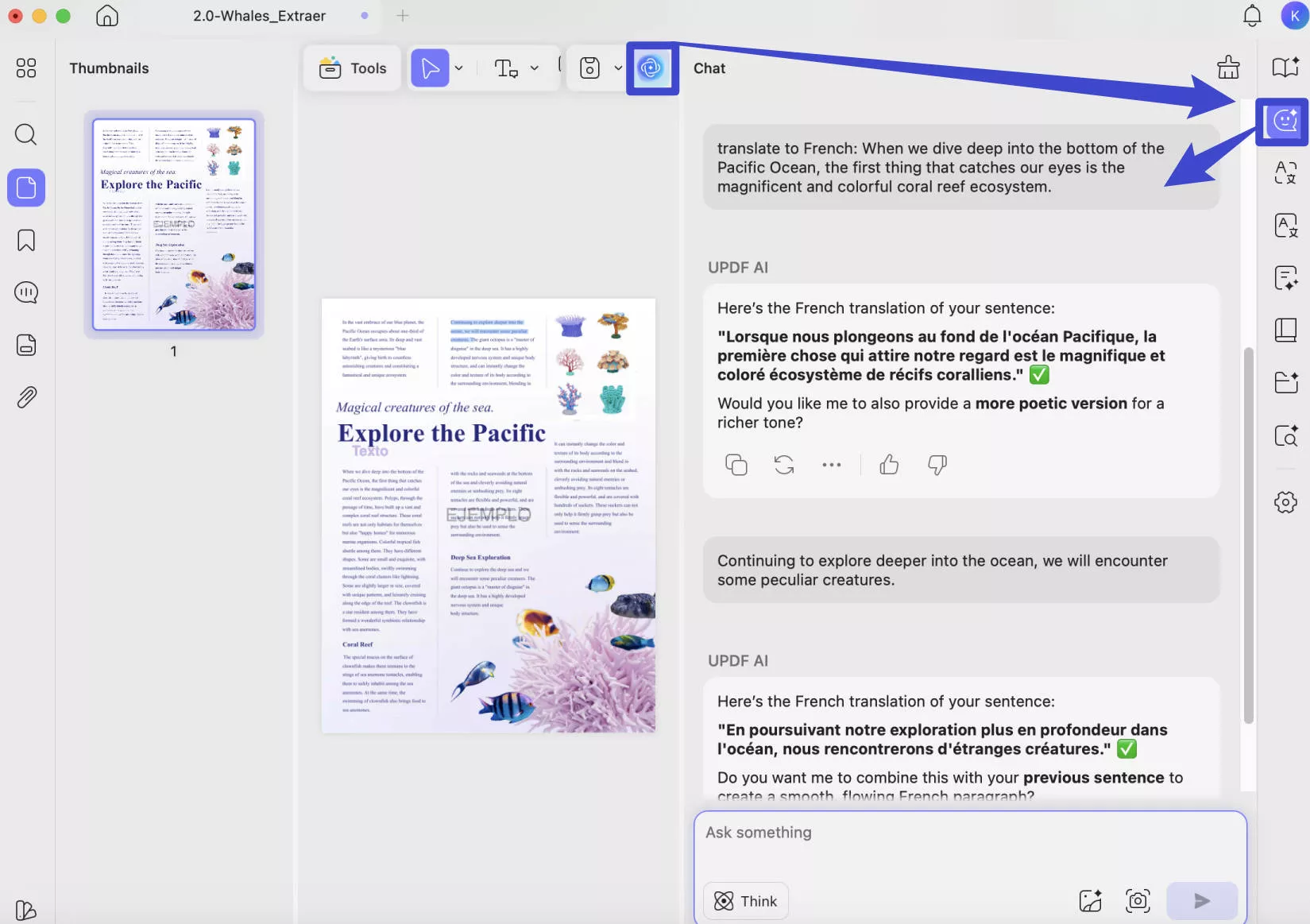Expand the save options dropdown arrow
The height and width of the screenshot is (924, 1310).
tap(618, 68)
